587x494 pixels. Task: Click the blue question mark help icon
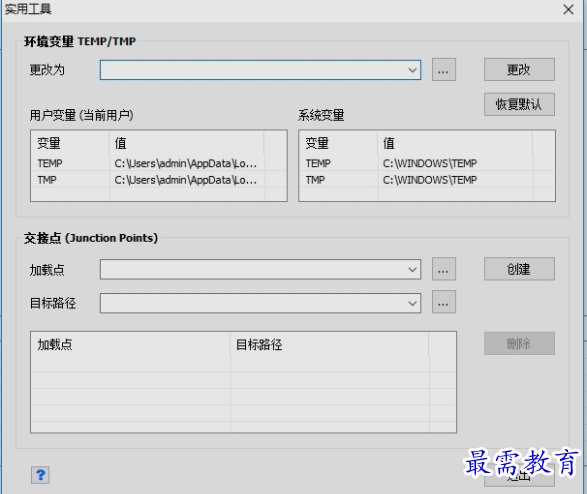[40, 475]
